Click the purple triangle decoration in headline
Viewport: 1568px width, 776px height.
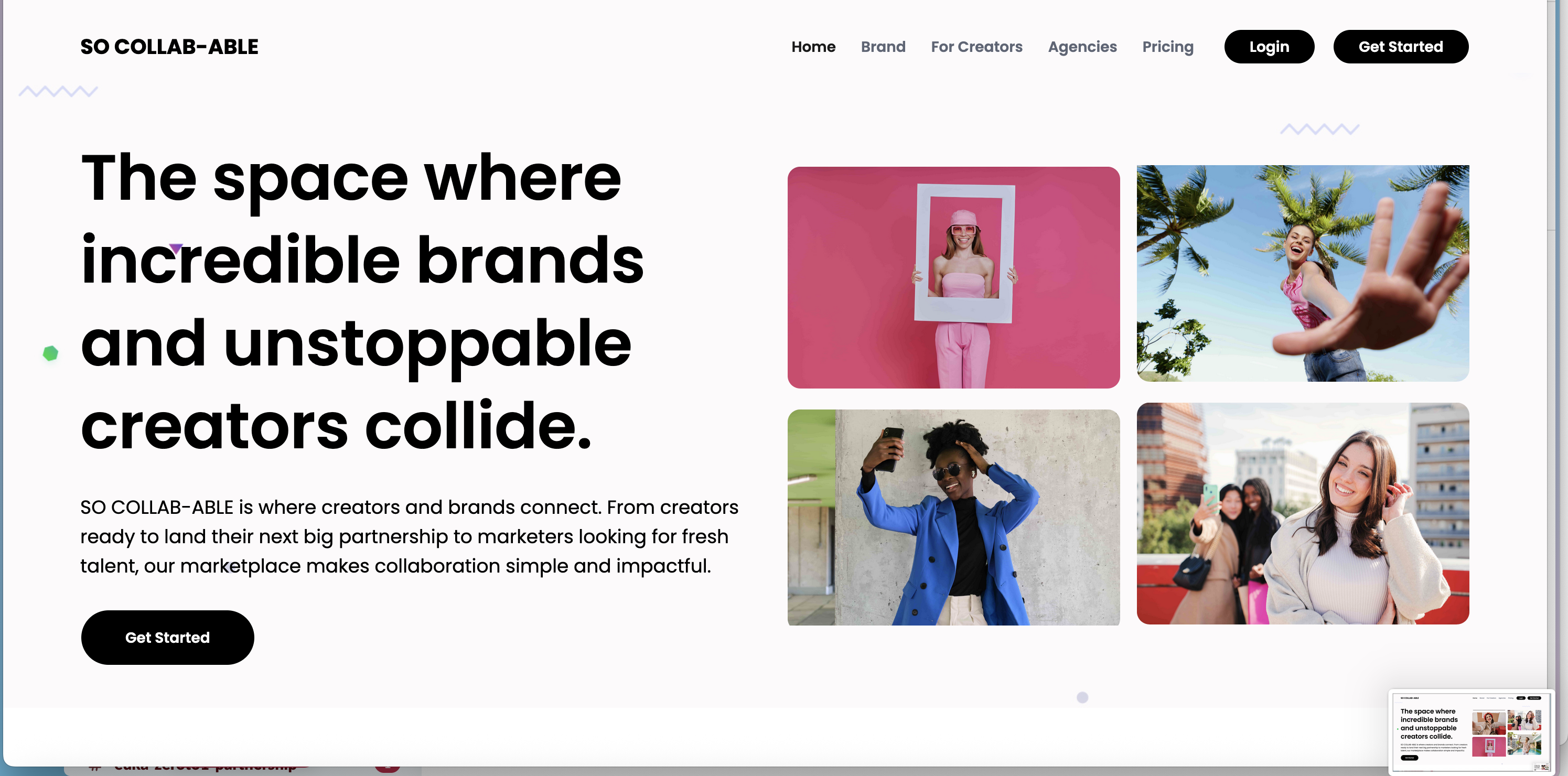(x=176, y=249)
